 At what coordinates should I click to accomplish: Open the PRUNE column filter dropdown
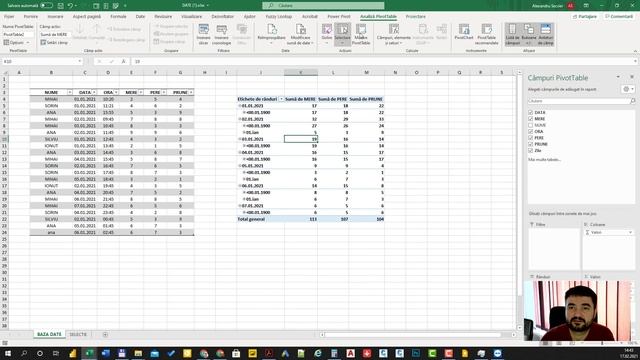[191, 93]
